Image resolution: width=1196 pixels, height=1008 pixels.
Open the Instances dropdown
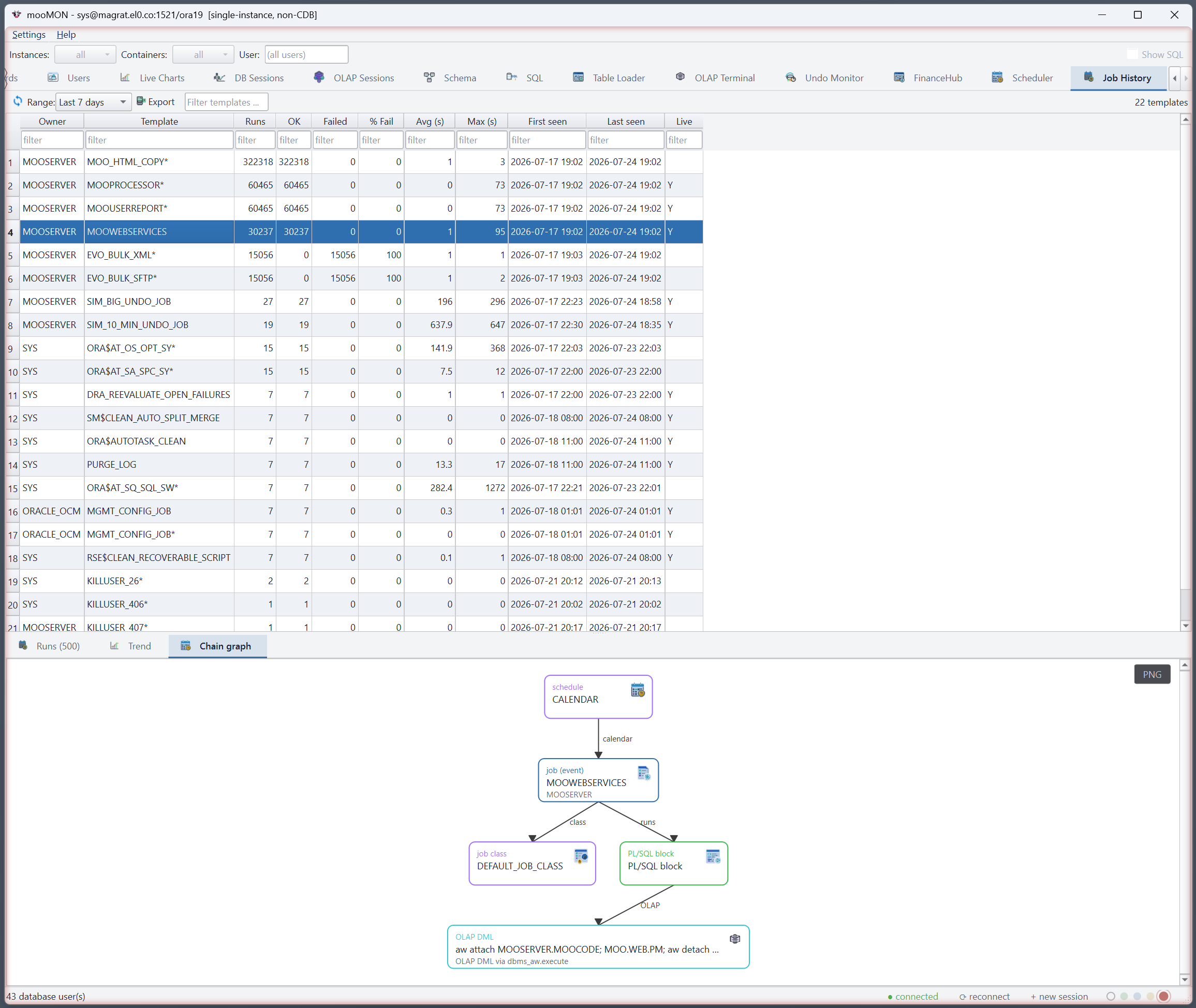(x=85, y=54)
